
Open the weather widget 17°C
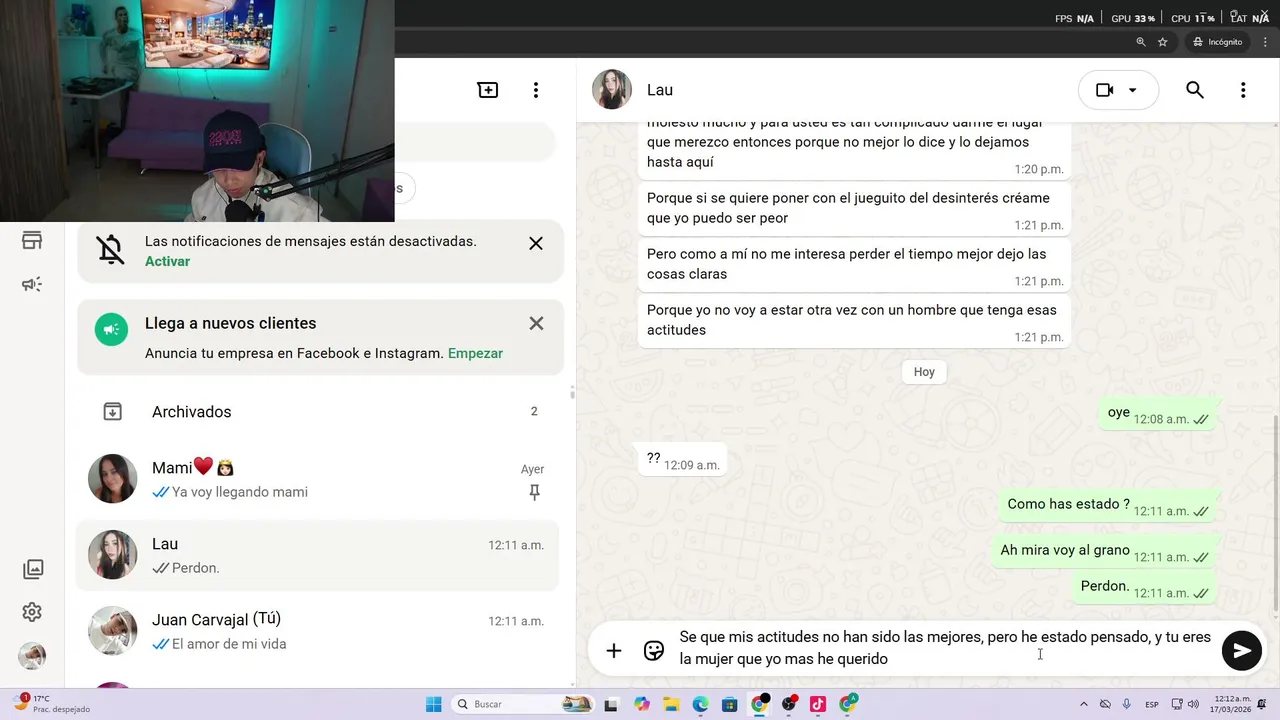pyautogui.click(x=50, y=703)
